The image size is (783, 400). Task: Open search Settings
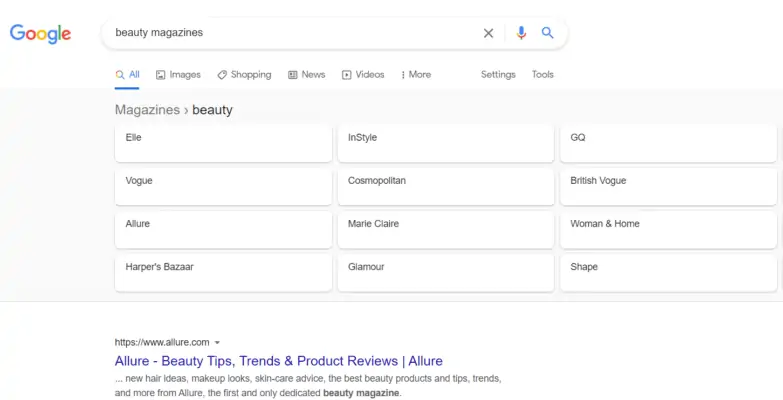pos(498,74)
